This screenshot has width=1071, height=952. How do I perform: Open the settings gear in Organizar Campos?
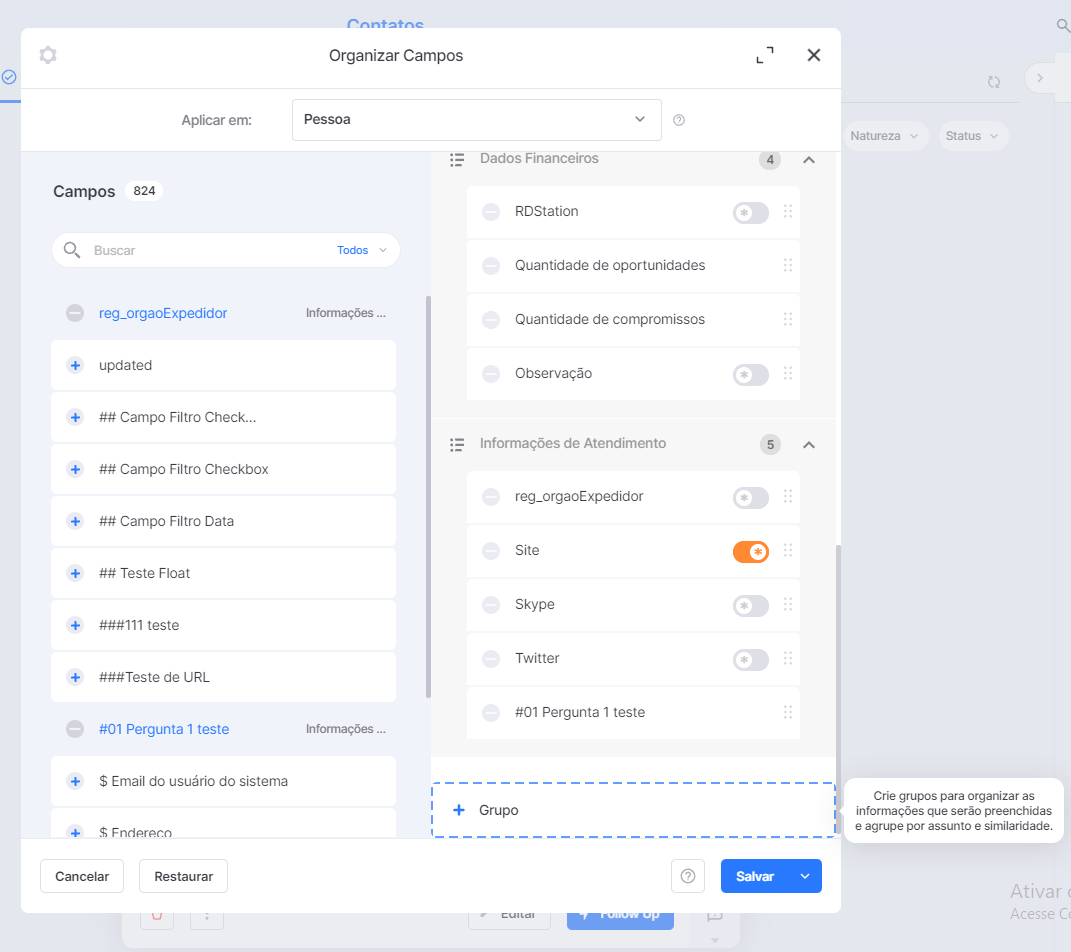click(48, 55)
